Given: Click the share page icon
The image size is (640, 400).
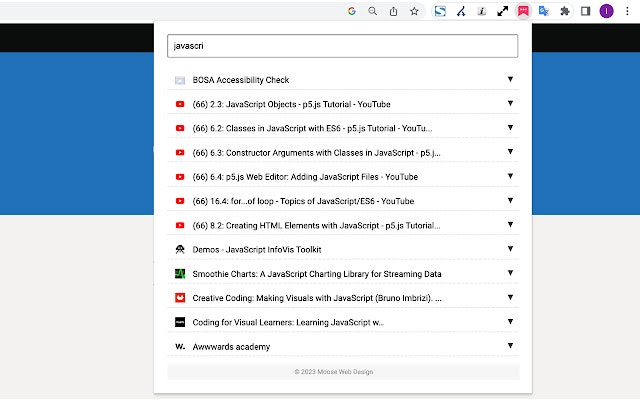Looking at the screenshot, I should tap(393, 11).
